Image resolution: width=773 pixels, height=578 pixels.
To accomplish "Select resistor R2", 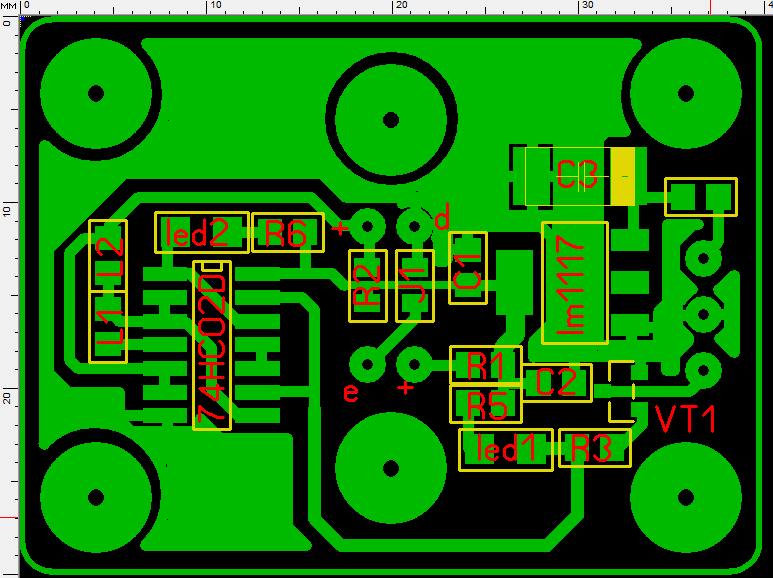I will click(368, 286).
